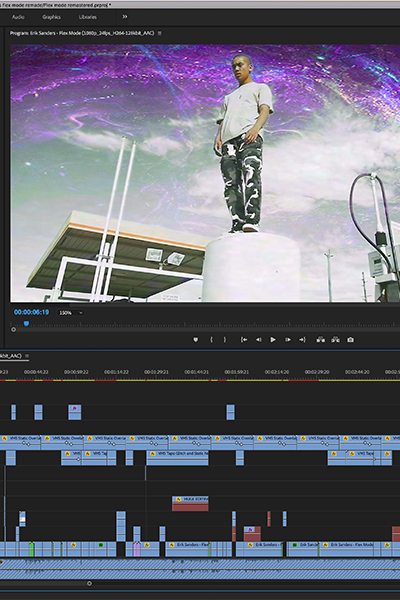
Task: Click the 00:00:06:19 playhead timecode
Action: coord(31,312)
